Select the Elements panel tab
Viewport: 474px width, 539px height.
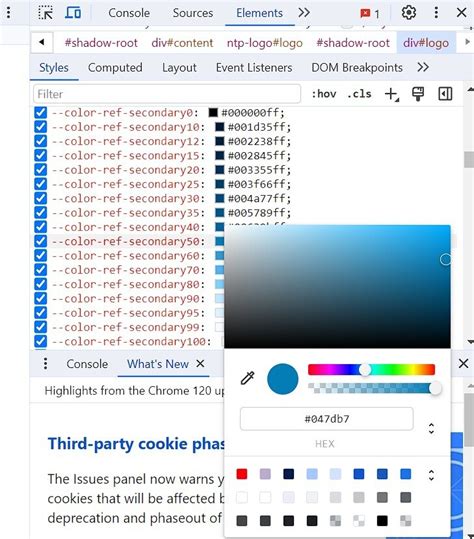[x=260, y=13]
